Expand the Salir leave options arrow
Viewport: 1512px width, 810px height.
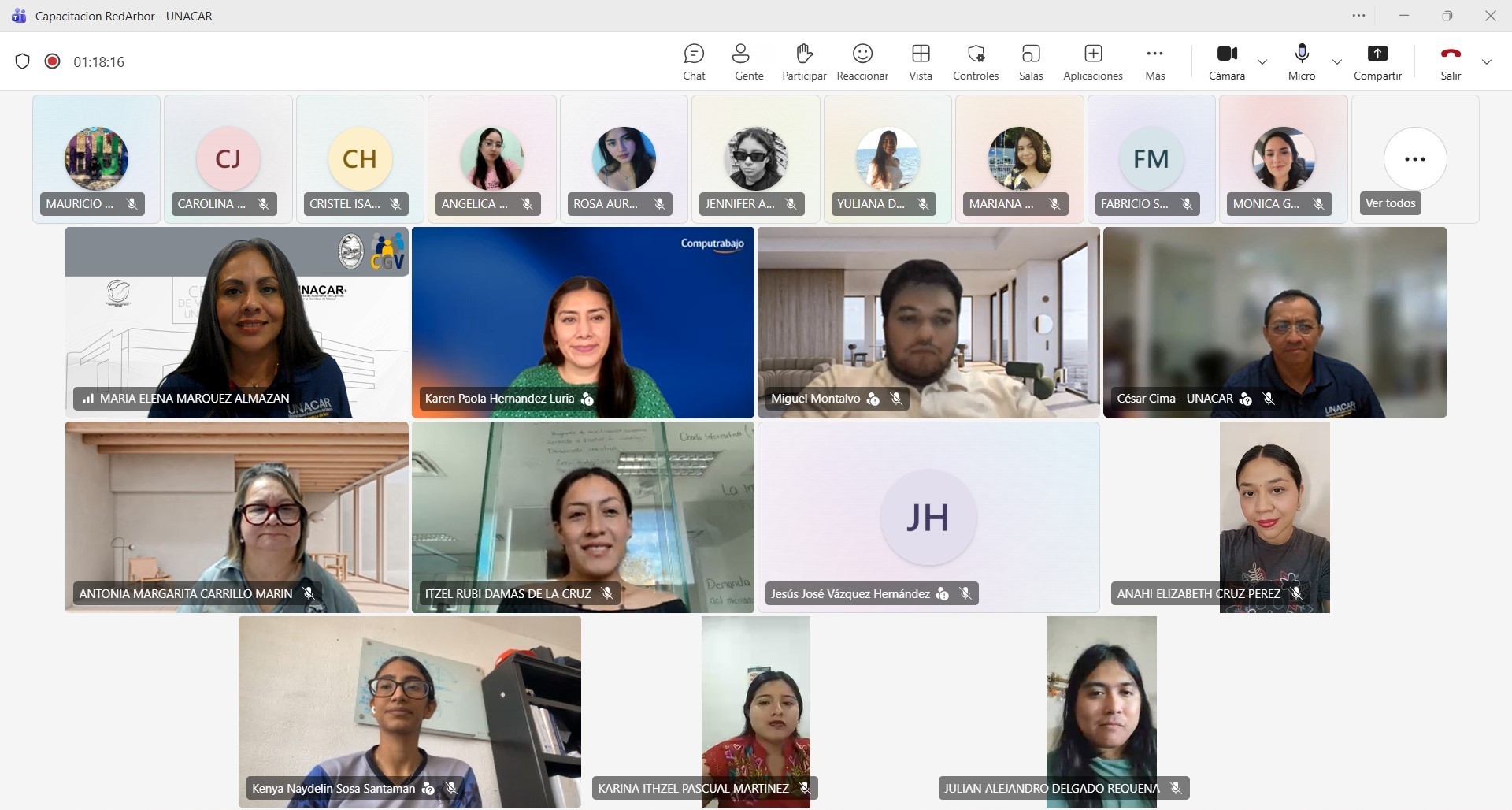(1486, 62)
